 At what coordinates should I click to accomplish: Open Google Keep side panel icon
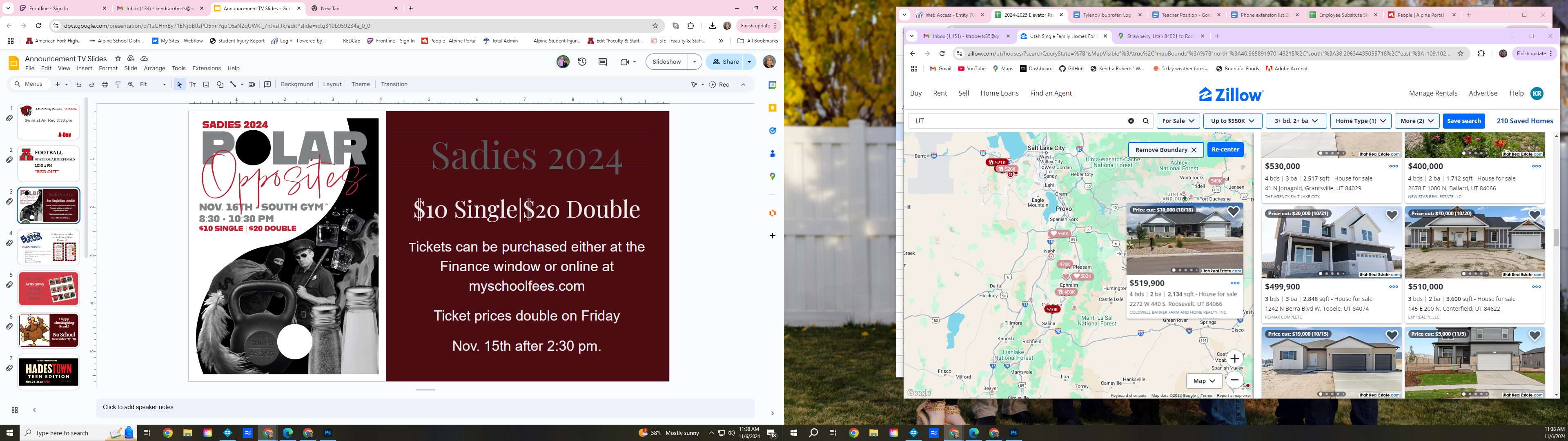[773, 108]
